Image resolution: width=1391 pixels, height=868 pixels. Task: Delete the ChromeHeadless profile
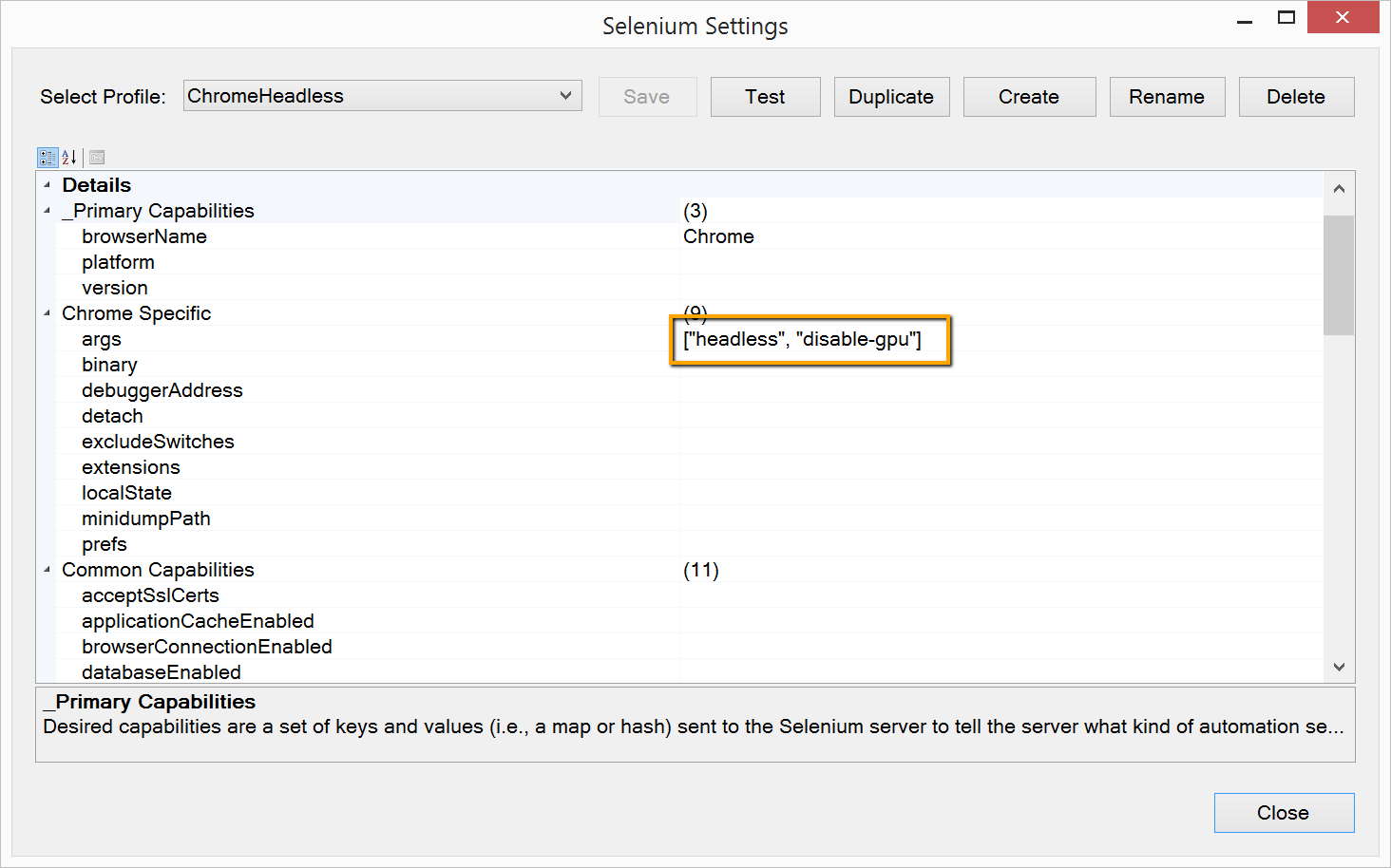click(1296, 97)
